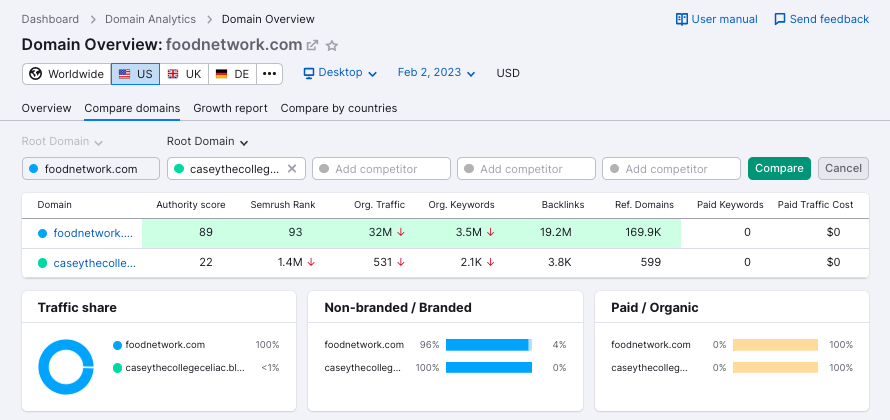The width and height of the screenshot is (890, 420).
Task: Open the Compare by countries tab
Action: [x=338, y=108]
